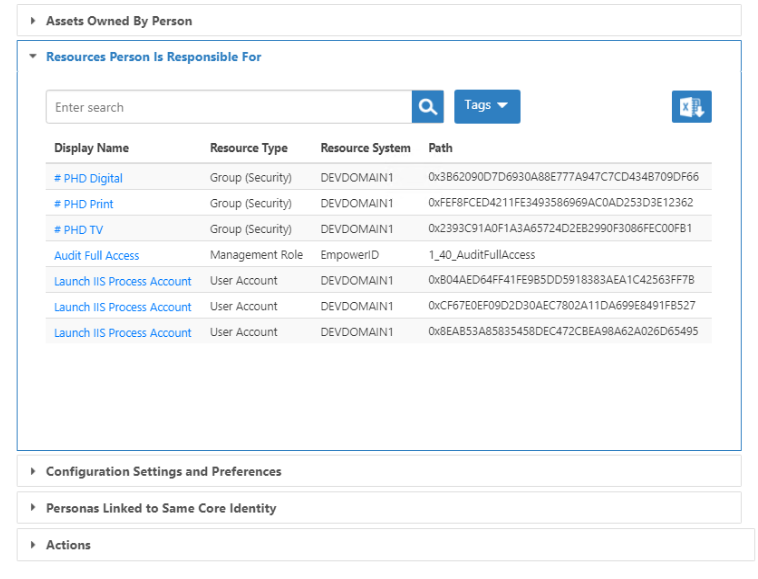758x579 pixels.
Task: Sort by Display Name column header
Action: (x=91, y=148)
